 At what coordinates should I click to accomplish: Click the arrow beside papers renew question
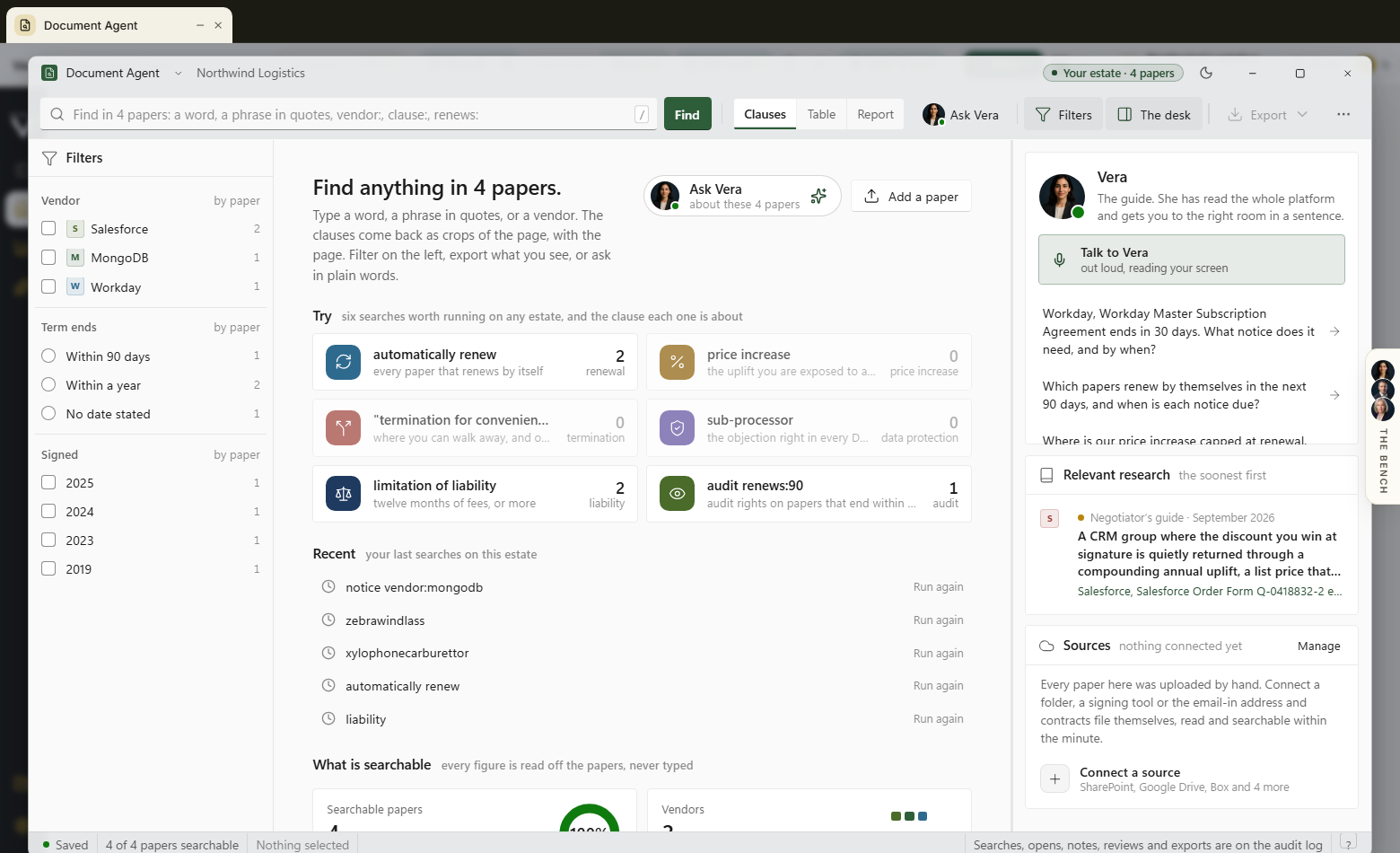tap(1334, 395)
